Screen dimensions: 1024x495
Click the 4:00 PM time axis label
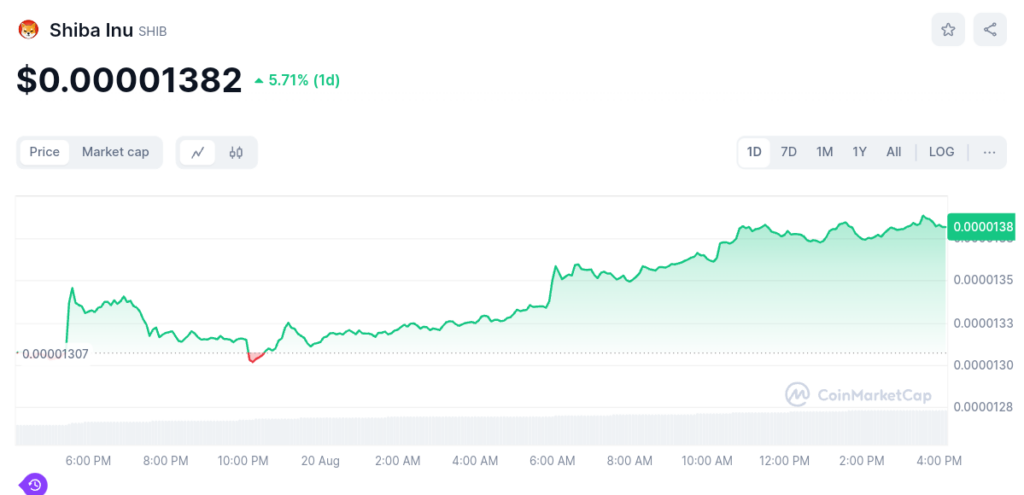pyautogui.click(x=939, y=461)
